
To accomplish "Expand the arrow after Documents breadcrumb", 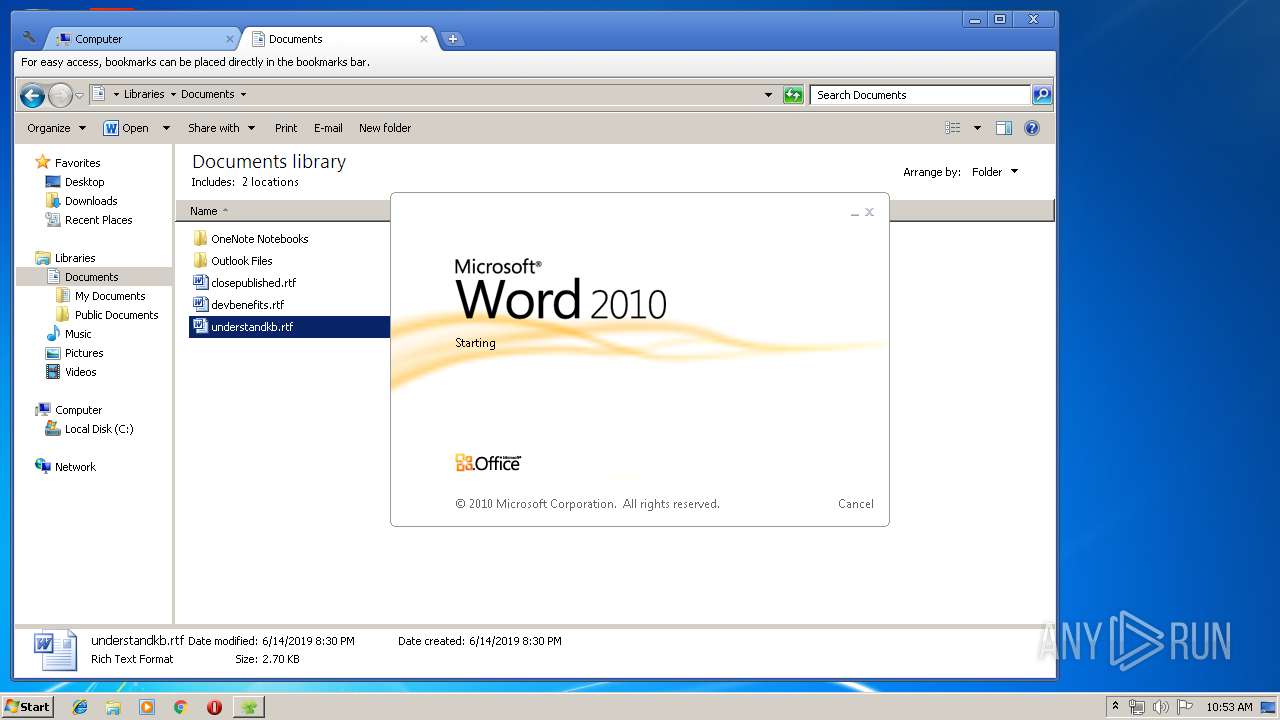I will click(243, 94).
